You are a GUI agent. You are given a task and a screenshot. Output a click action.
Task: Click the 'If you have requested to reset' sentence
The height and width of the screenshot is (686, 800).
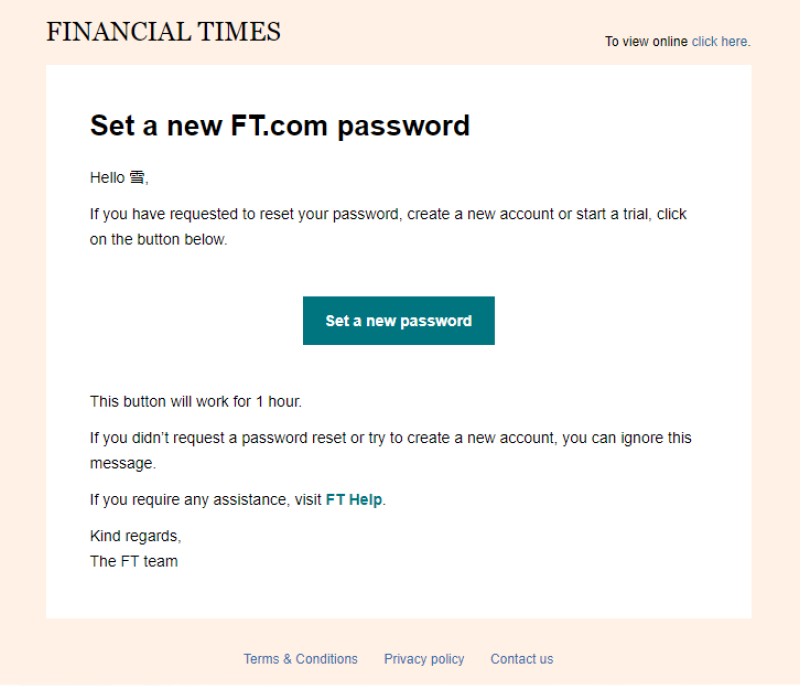[x=388, y=214]
